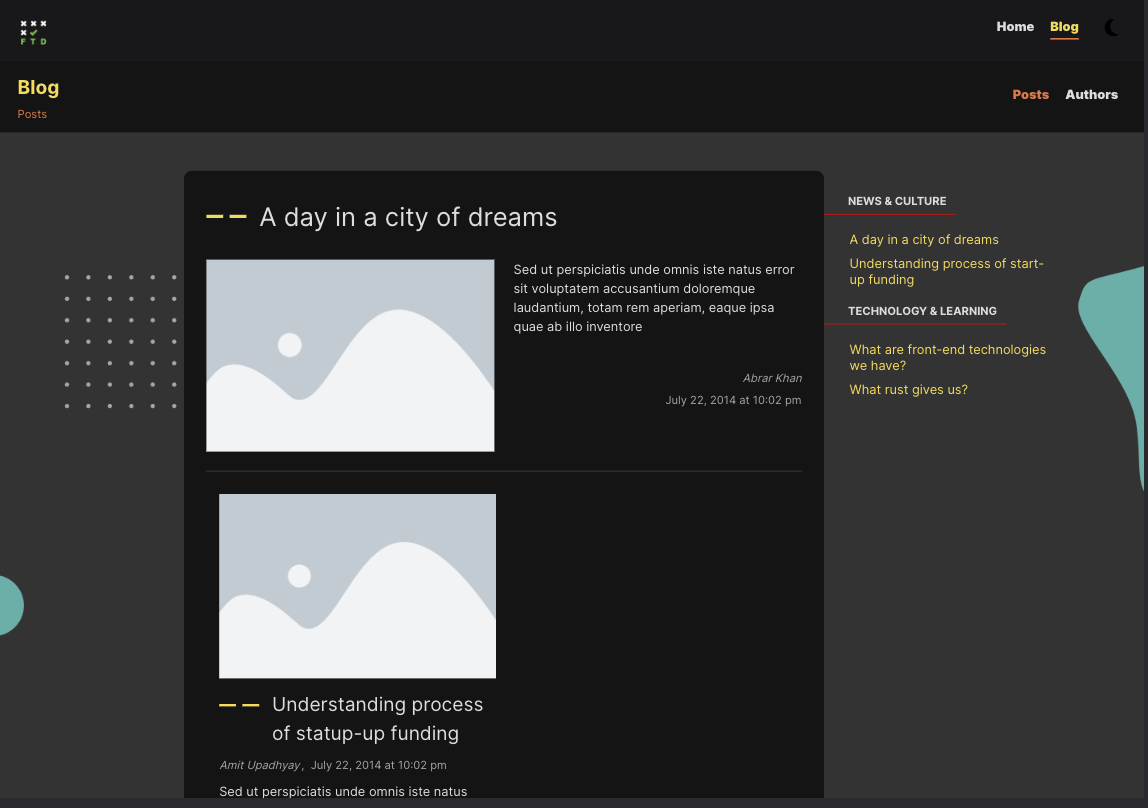Click the date July 22, 2014 under Abrar Khan
1148x808 pixels.
pyautogui.click(x=733, y=400)
